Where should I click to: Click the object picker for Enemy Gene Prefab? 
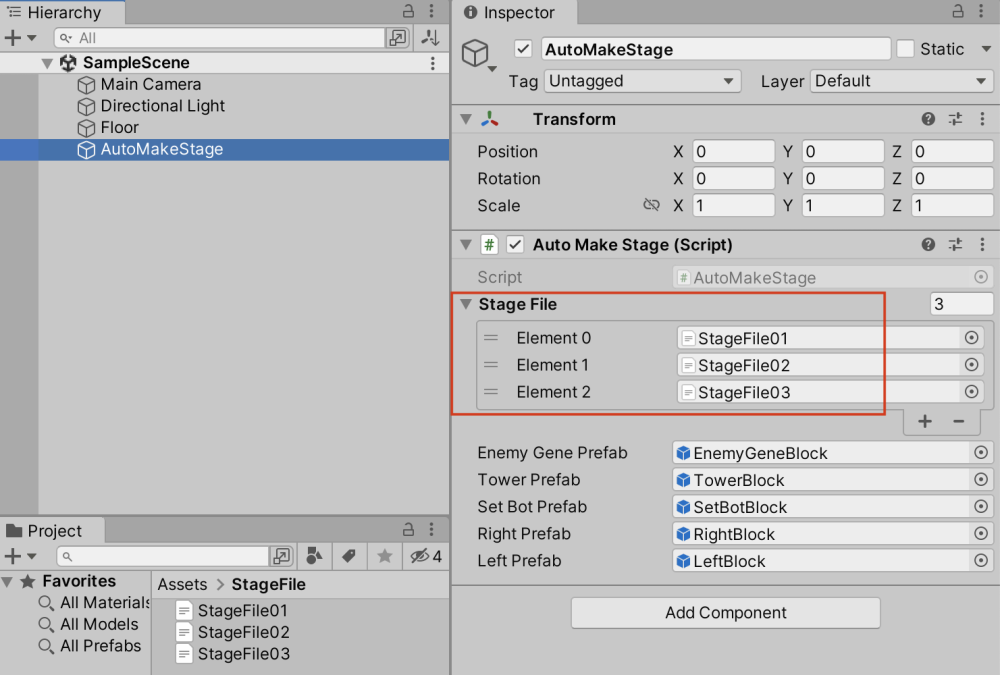(x=980, y=453)
